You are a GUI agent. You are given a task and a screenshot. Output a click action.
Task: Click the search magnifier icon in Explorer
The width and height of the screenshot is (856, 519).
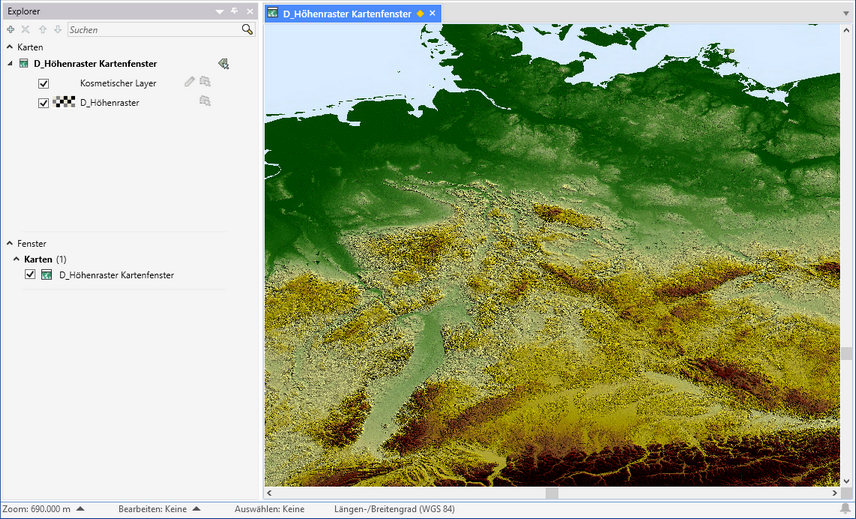click(247, 30)
